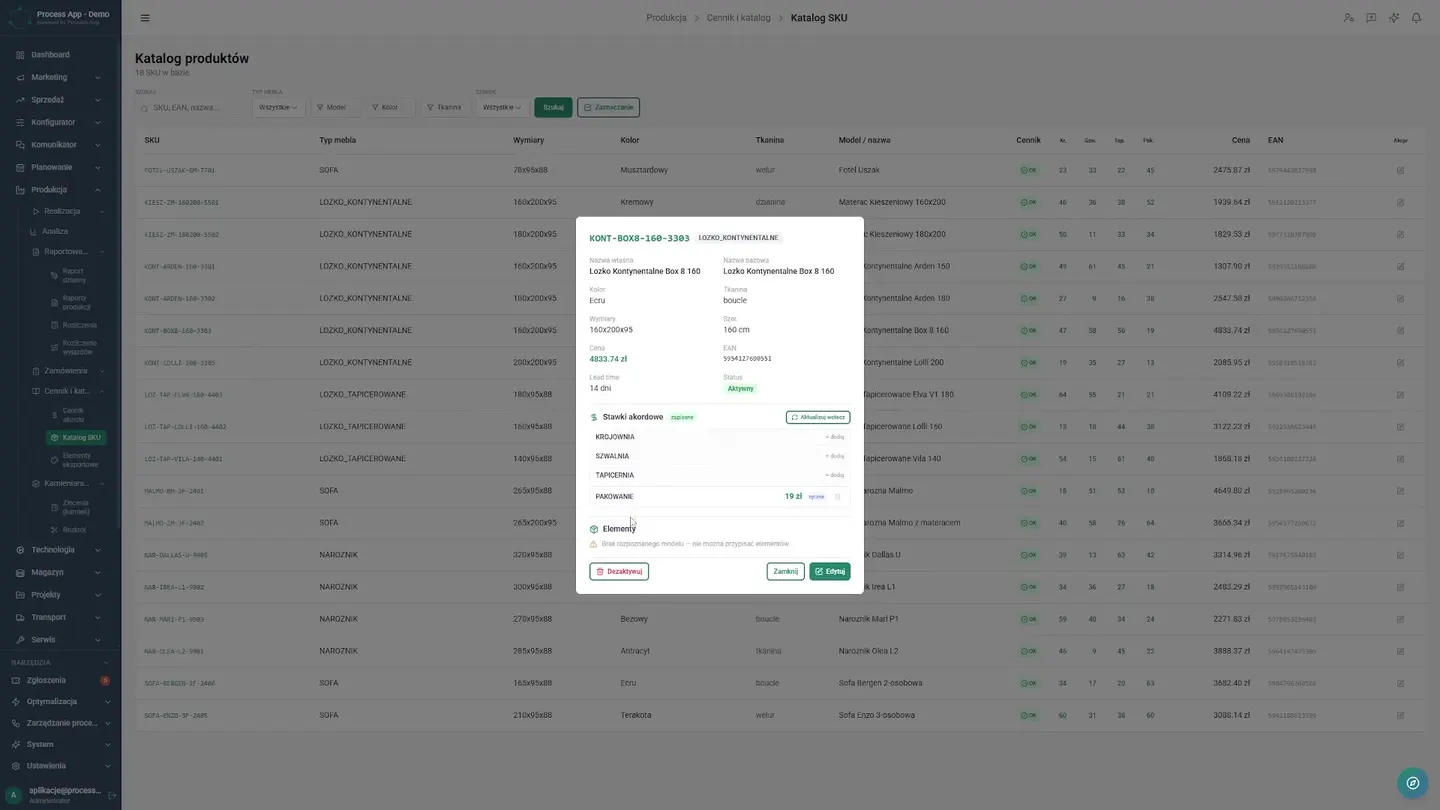Screen dimensions: 1440x810
Task: Expand Komunikator sidebar section
Action: (x=60, y=145)
